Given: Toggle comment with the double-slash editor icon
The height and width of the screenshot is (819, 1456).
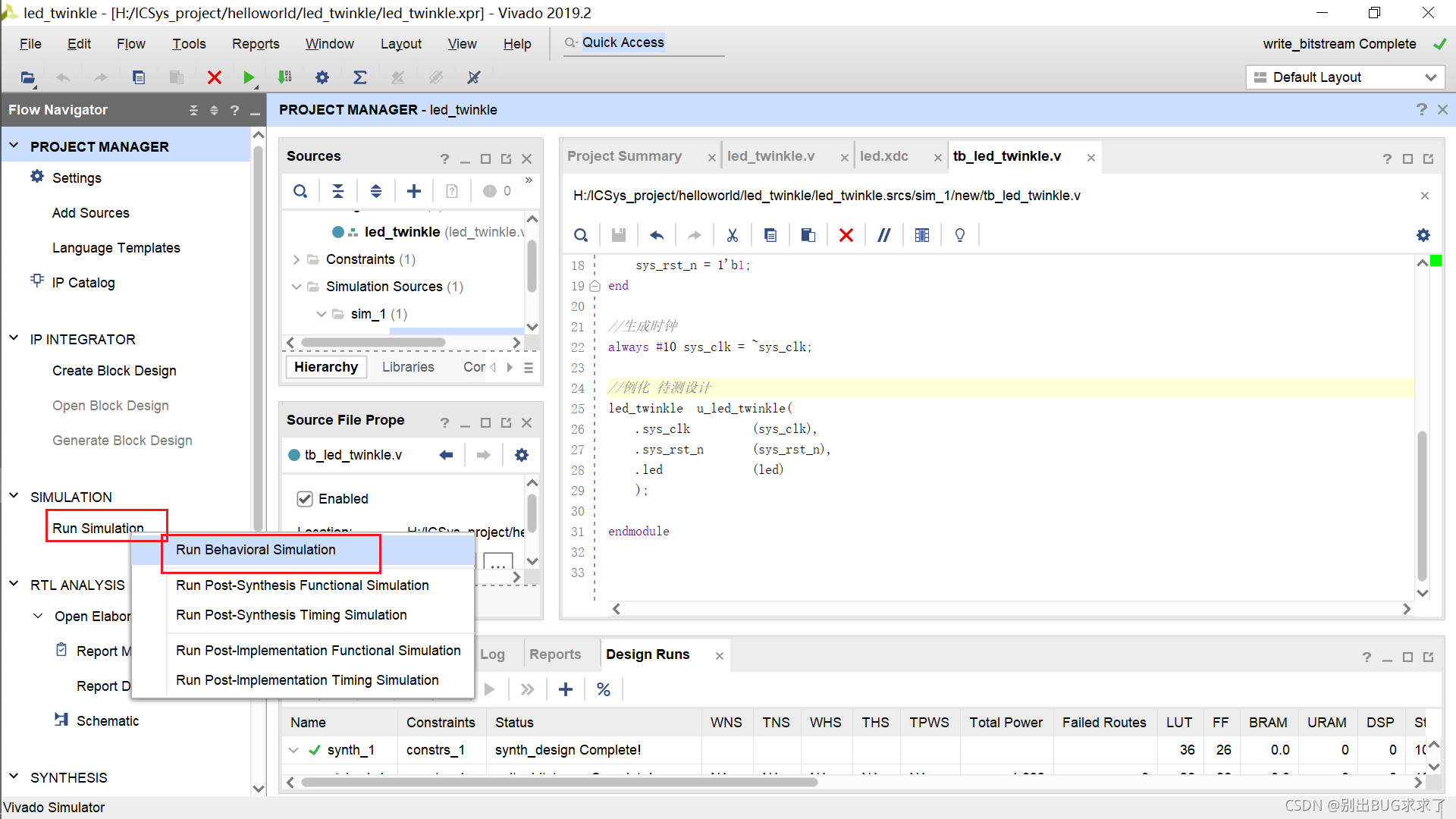Looking at the screenshot, I should [x=883, y=235].
